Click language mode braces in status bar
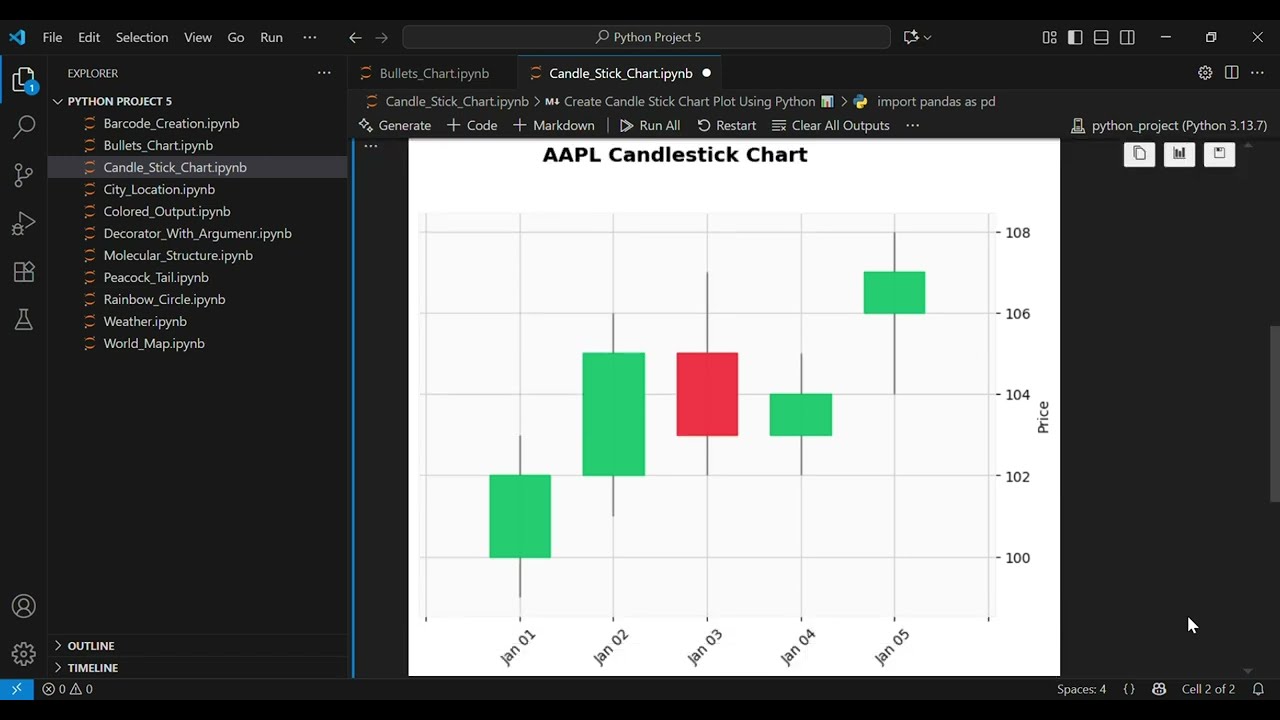This screenshot has width=1280, height=720. [1129, 689]
